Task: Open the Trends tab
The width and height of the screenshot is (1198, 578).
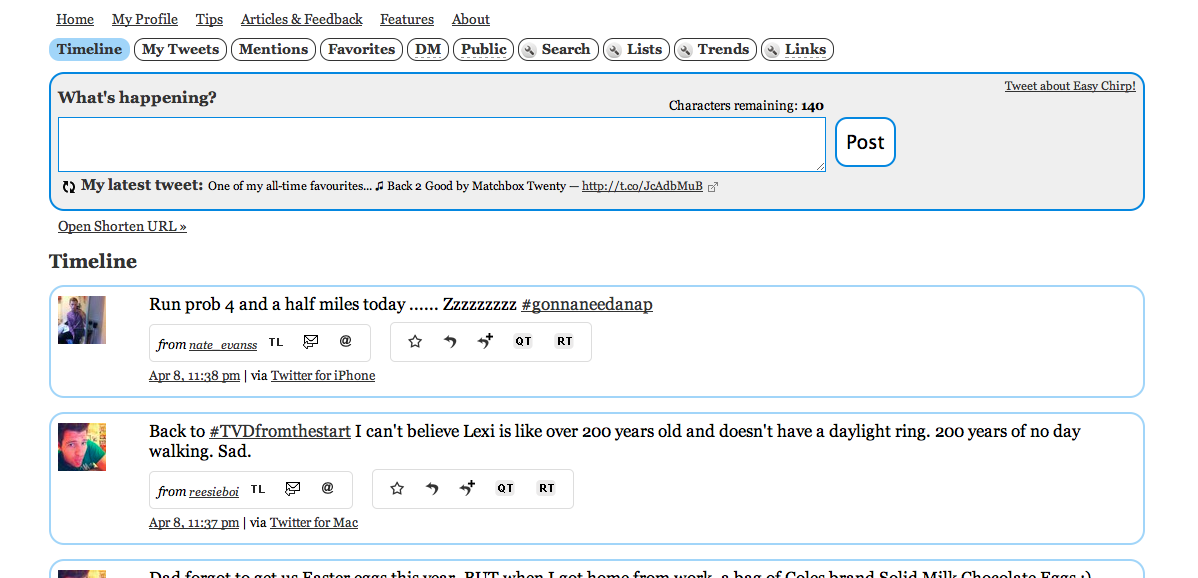Action: [715, 49]
